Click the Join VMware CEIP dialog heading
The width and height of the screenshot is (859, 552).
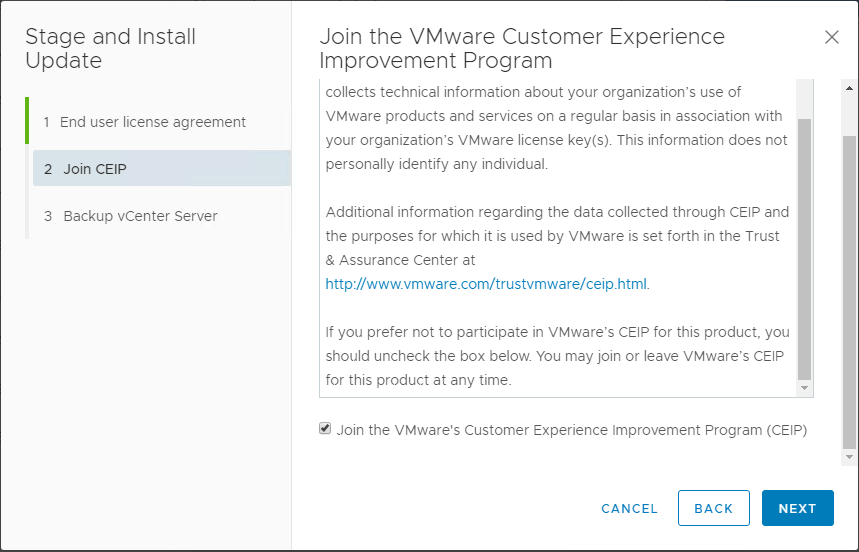521,49
